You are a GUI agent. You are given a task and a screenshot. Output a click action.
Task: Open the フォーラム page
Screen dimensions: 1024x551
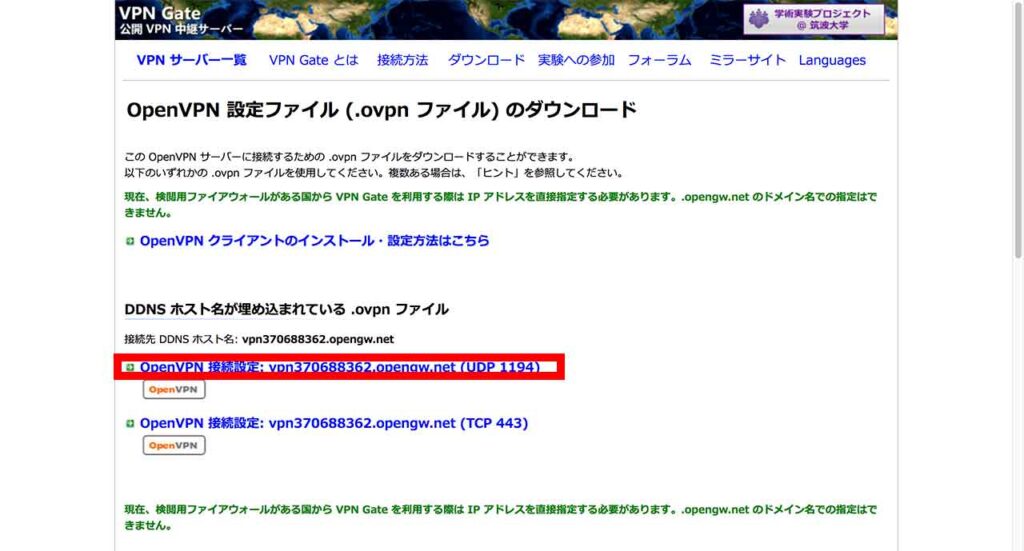[659, 60]
